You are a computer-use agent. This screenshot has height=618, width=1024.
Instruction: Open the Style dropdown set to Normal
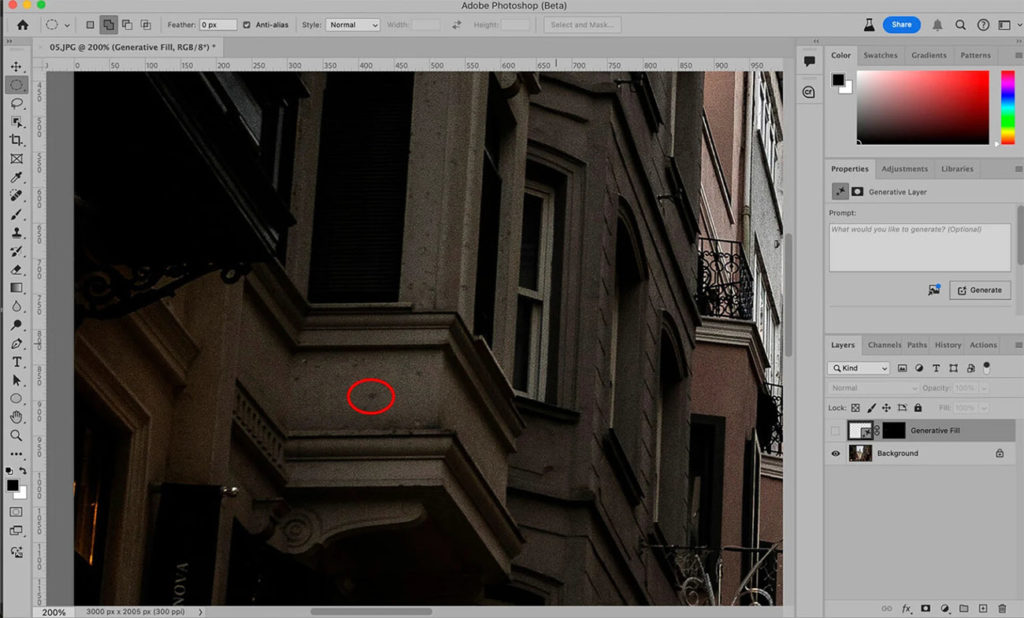click(x=353, y=24)
